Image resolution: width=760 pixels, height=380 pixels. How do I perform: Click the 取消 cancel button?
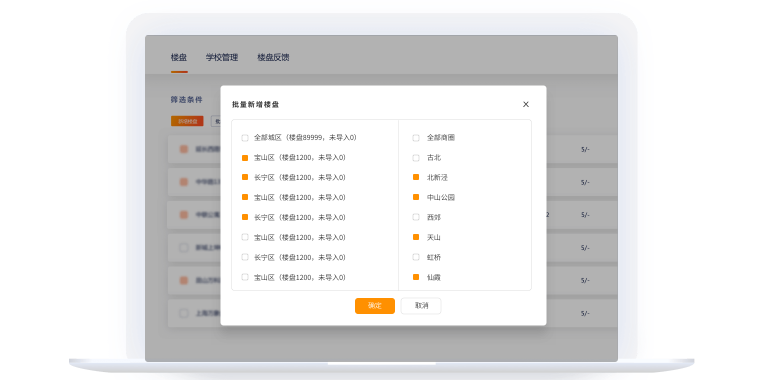(421, 306)
